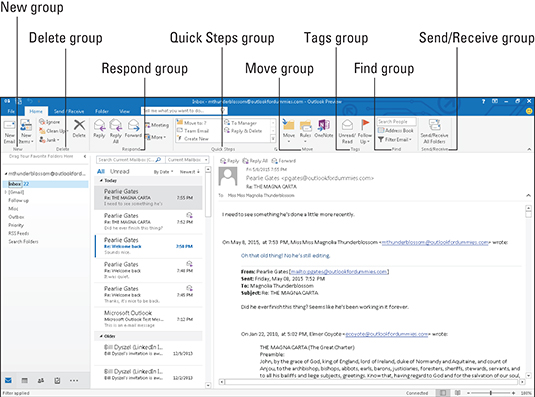Open the Junk dropdown
Image resolution: width=535 pixels, height=397 pixels.
click(49, 139)
